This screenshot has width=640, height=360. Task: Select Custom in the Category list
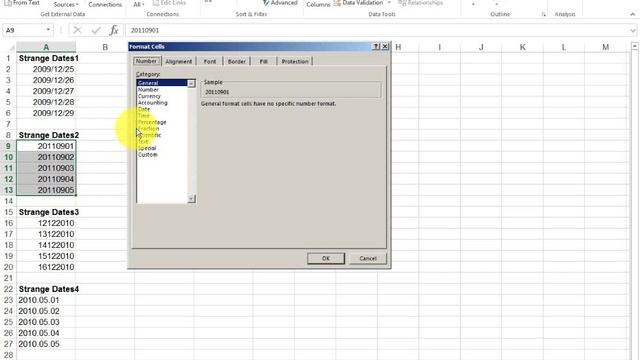162,155
